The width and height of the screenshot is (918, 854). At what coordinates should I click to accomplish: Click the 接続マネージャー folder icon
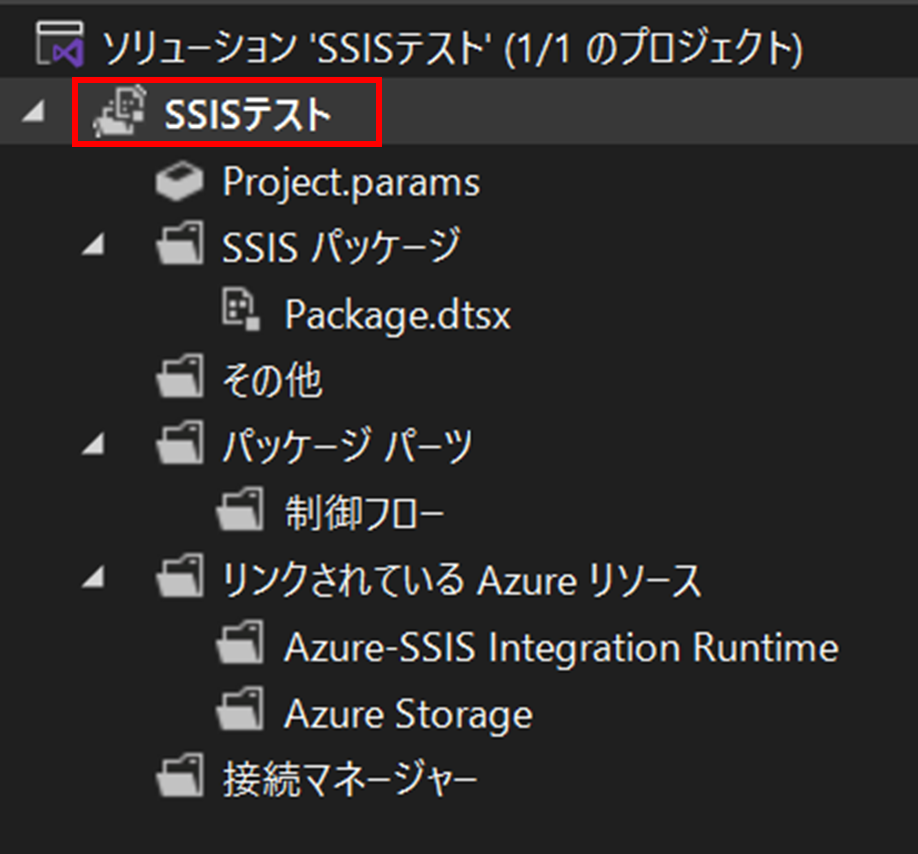click(x=180, y=776)
